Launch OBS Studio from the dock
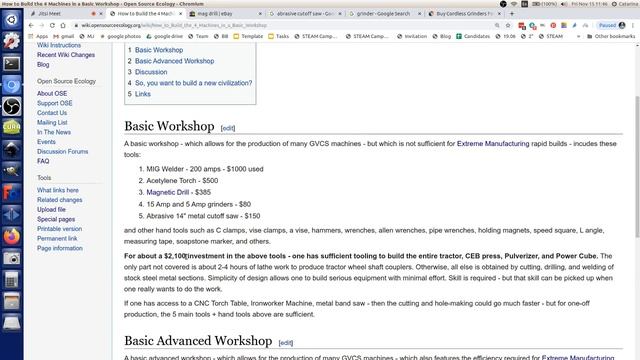The width and height of the screenshot is (640, 360). click(11, 107)
